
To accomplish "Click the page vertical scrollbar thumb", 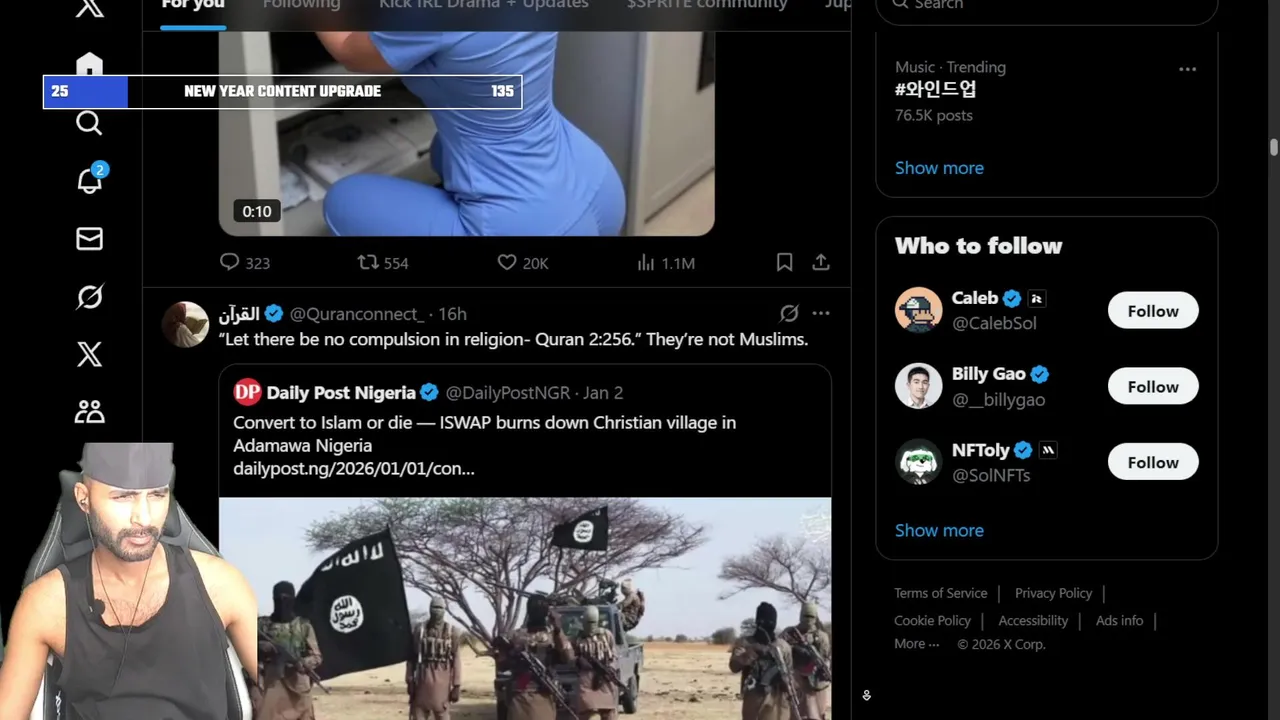I will click(1274, 148).
